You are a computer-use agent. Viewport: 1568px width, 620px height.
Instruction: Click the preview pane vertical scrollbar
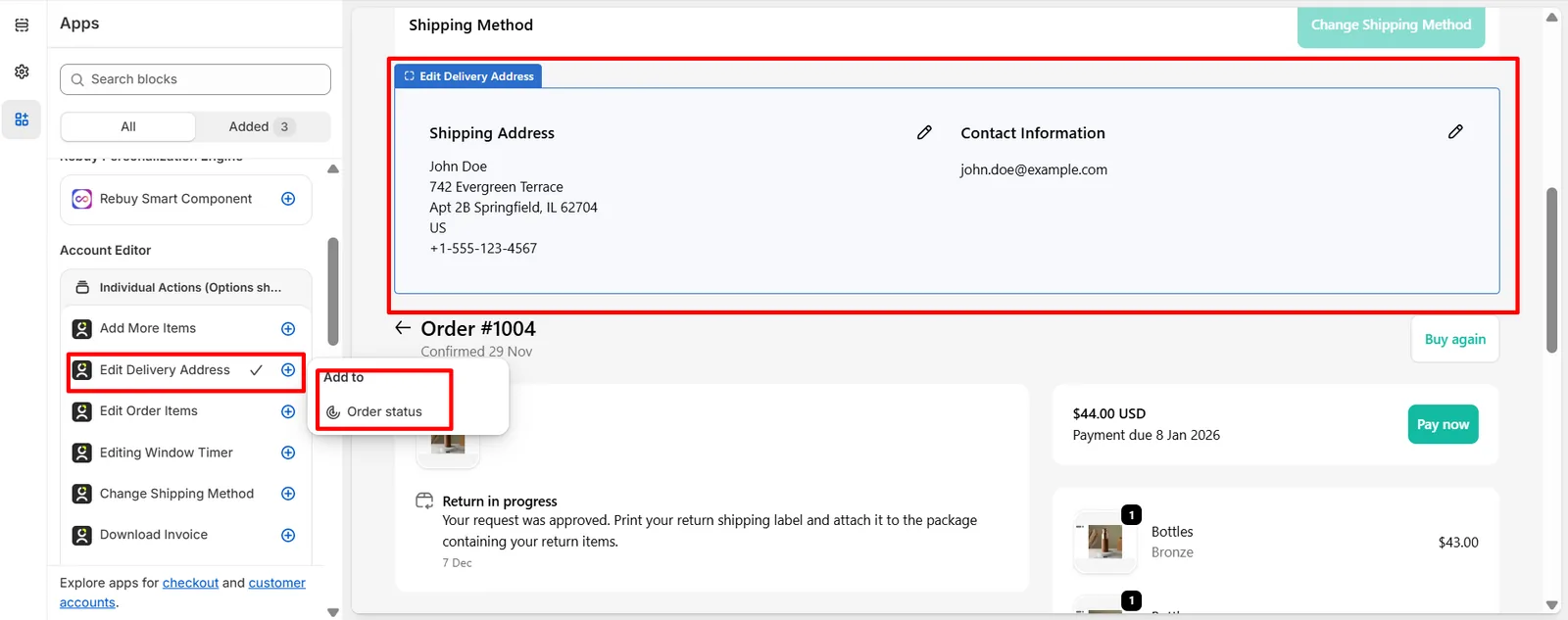click(x=1551, y=270)
